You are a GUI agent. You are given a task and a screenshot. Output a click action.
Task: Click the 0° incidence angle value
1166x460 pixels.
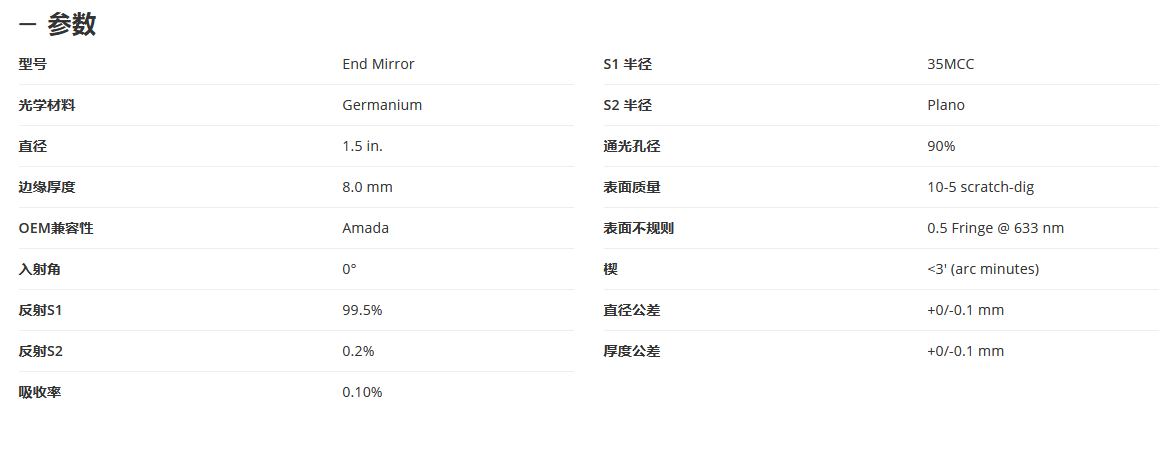[350, 269]
